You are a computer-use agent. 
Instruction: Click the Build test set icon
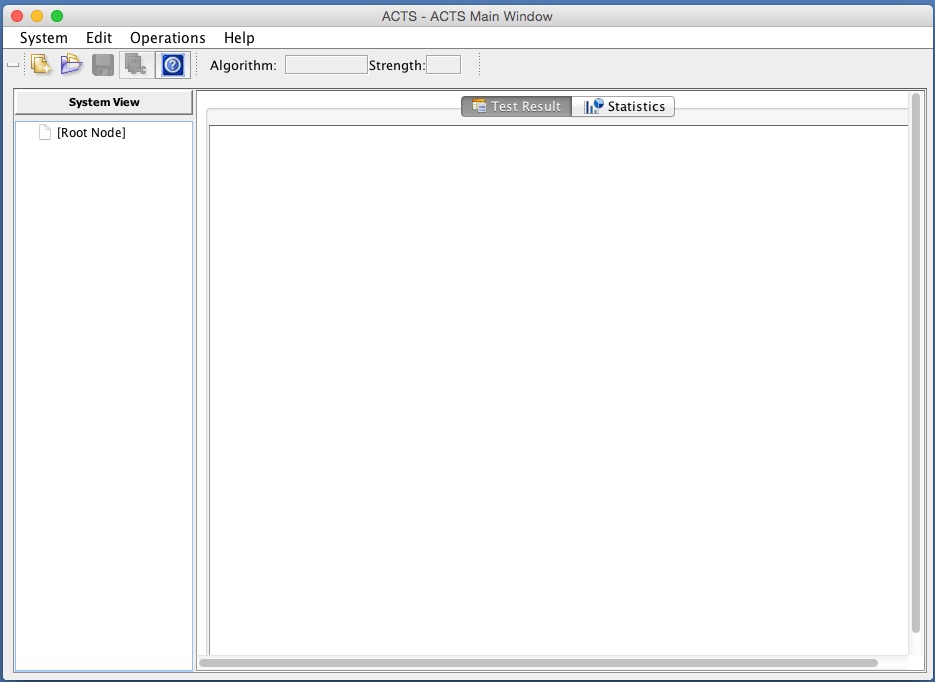[x=136, y=65]
